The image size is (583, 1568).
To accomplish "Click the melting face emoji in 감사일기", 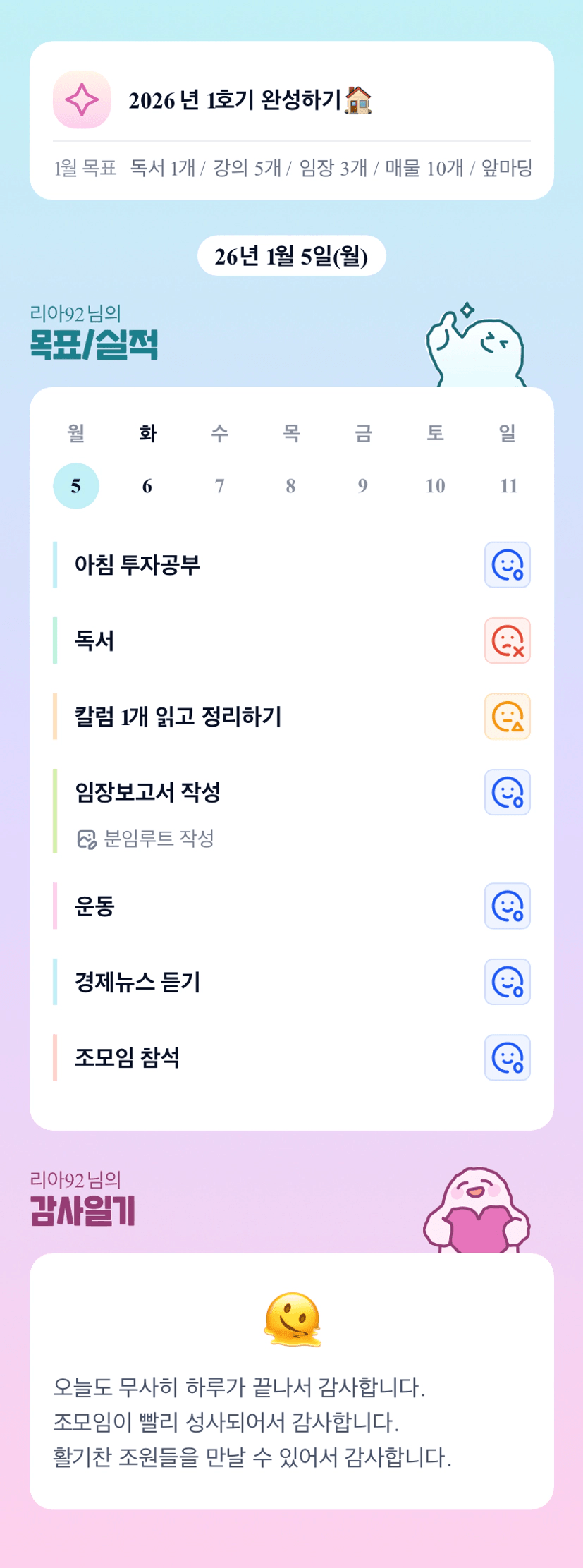I will pyautogui.click(x=292, y=1320).
